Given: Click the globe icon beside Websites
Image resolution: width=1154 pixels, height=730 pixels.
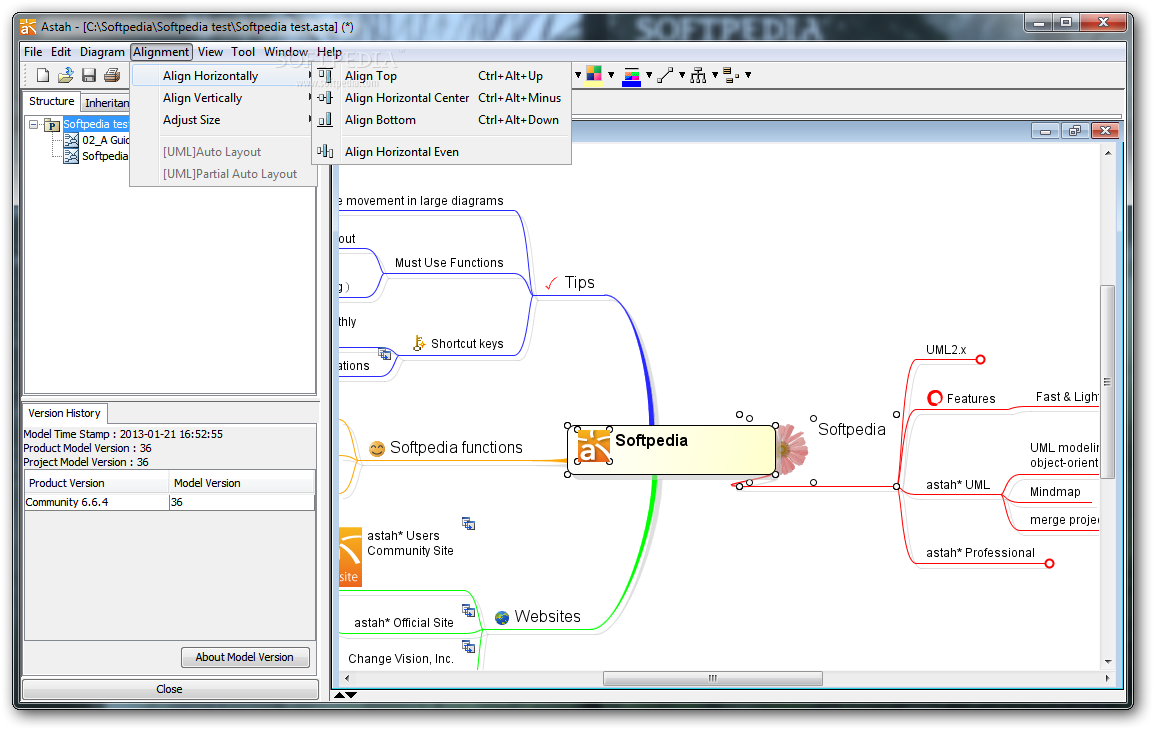Looking at the screenshot, I should [x=502, y=617].
